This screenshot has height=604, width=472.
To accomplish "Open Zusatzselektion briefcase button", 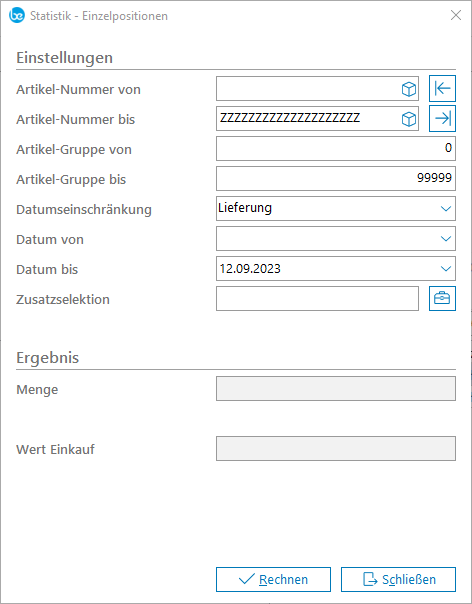I will pos(442,298).
